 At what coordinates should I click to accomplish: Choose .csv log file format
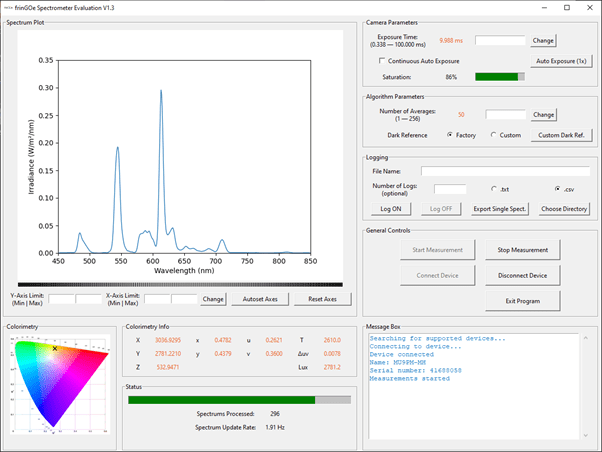[x=556, y=189]
